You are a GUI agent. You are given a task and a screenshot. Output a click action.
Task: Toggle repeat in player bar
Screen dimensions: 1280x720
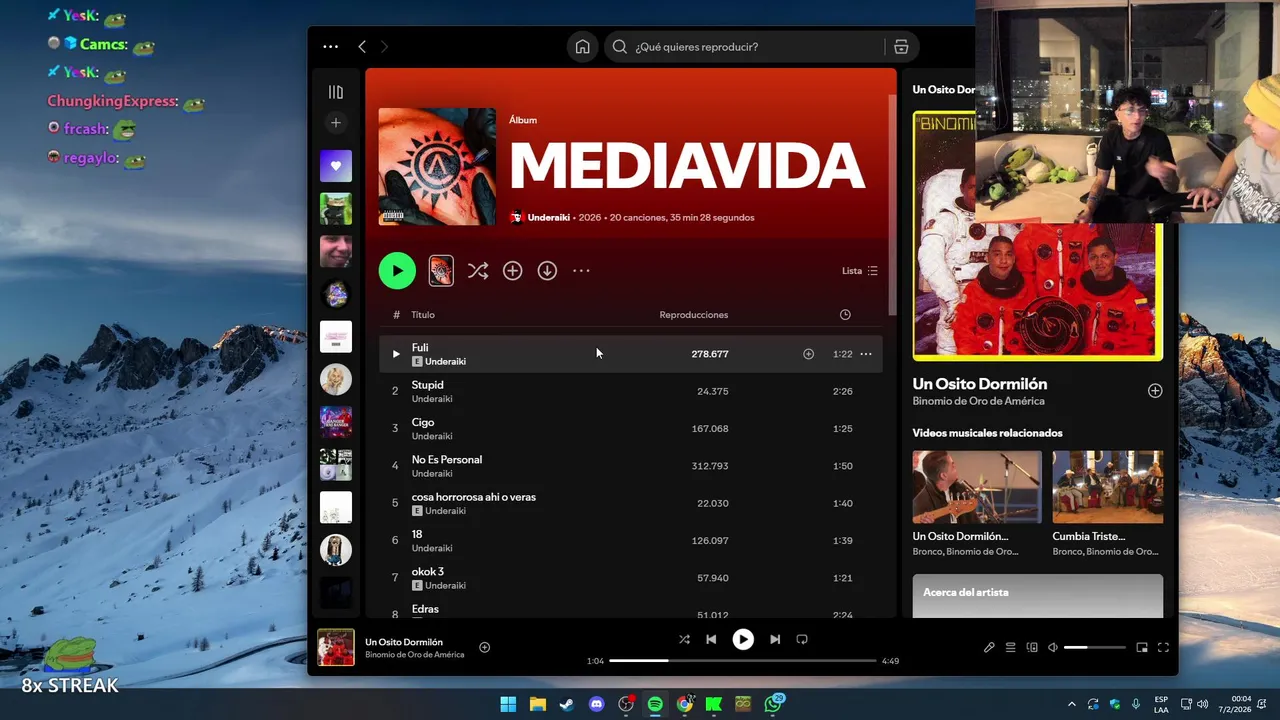click(802, 639)
